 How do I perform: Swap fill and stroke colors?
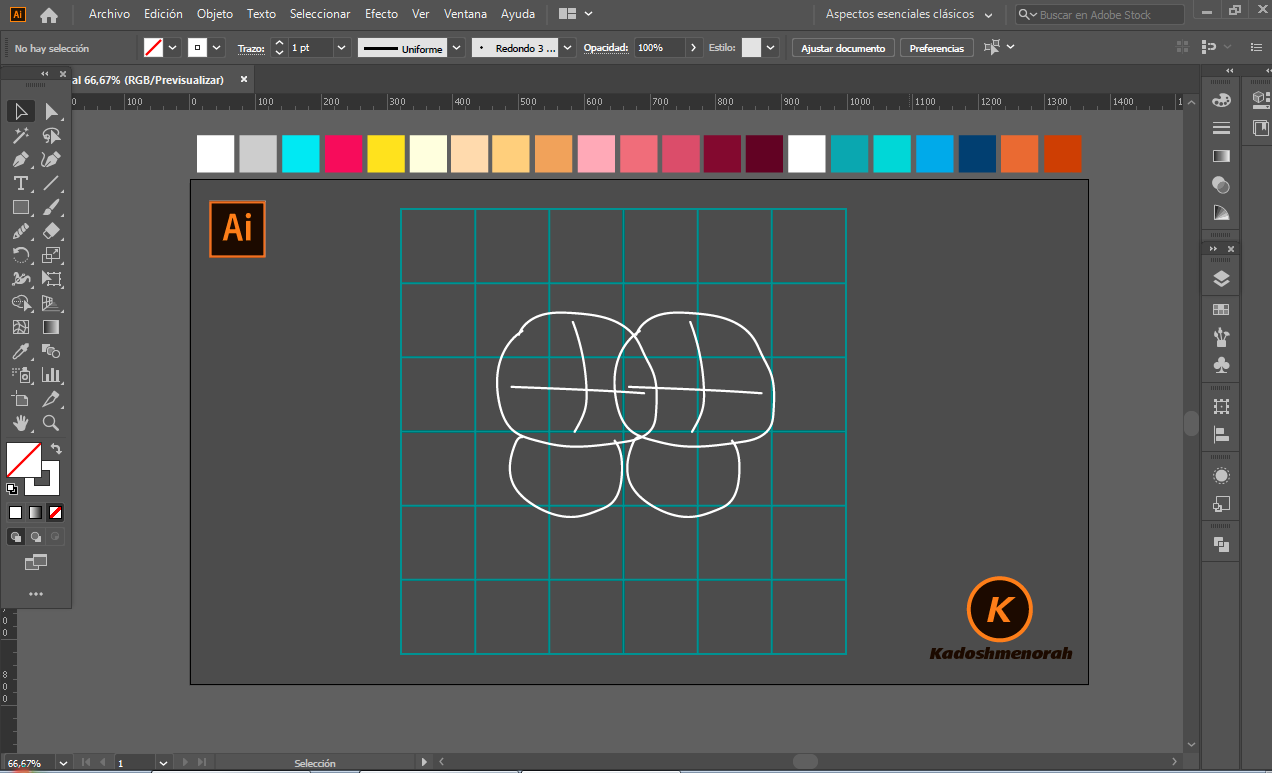point(56,449)
